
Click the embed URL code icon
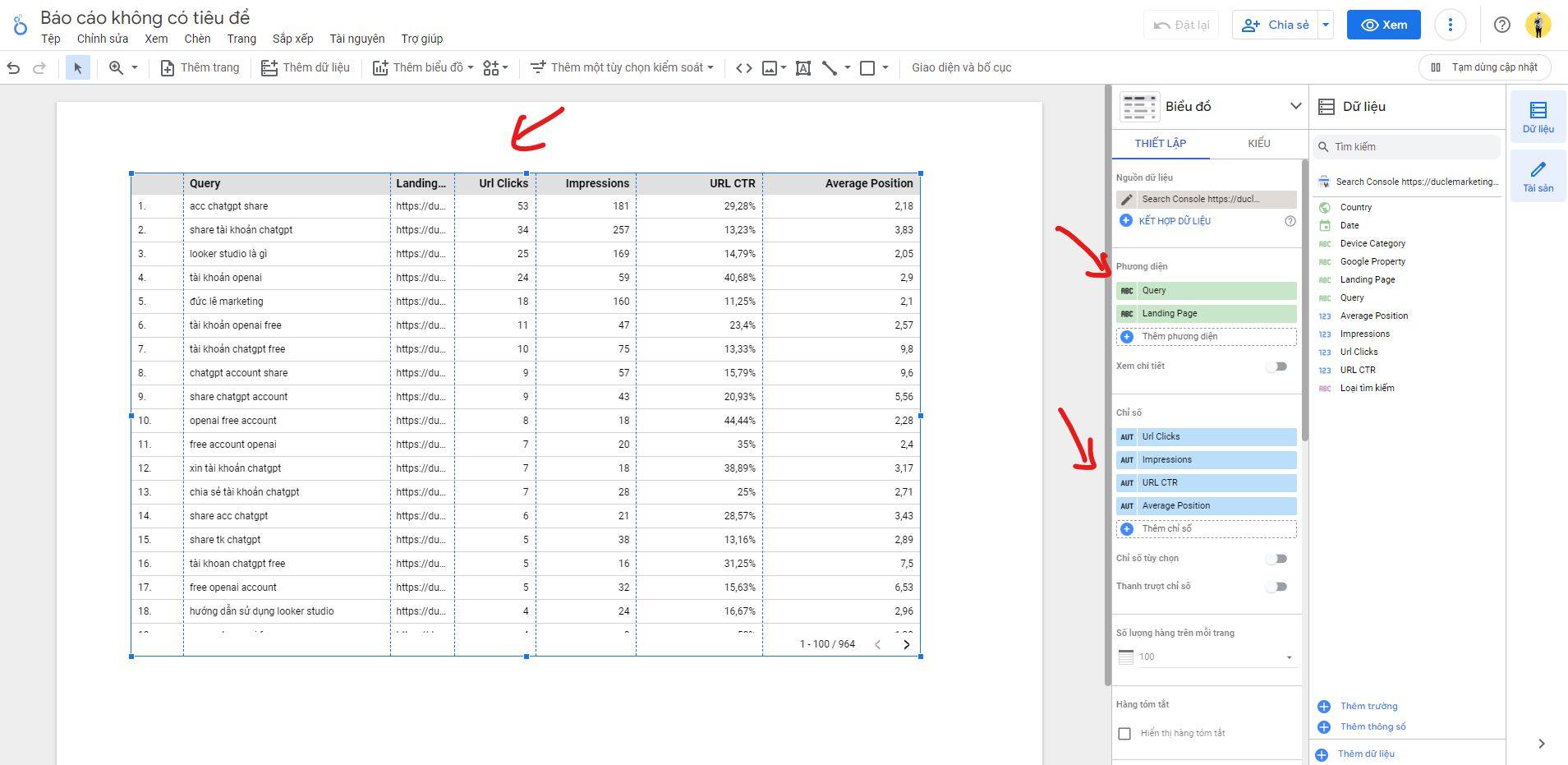[x=743, y=68]
